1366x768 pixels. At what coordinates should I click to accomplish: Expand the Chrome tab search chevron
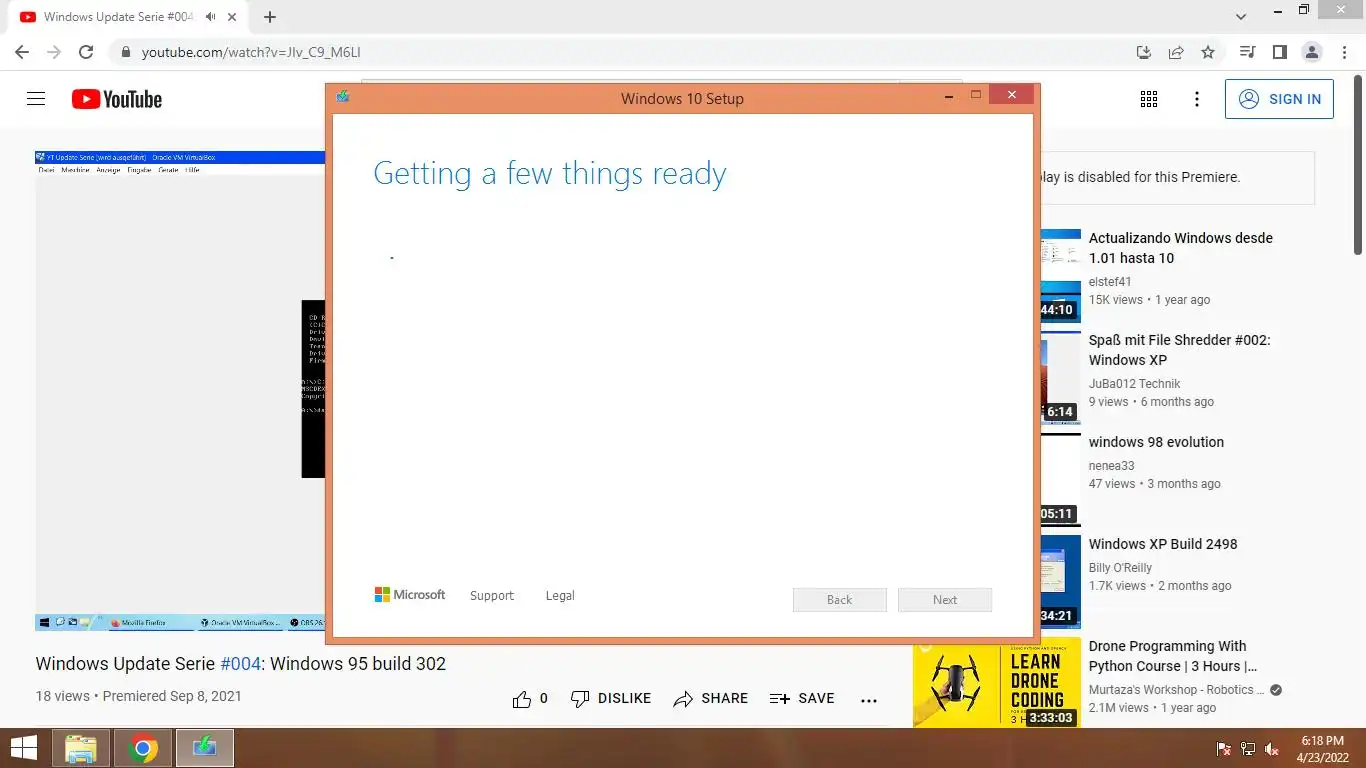click(1241, 17)
